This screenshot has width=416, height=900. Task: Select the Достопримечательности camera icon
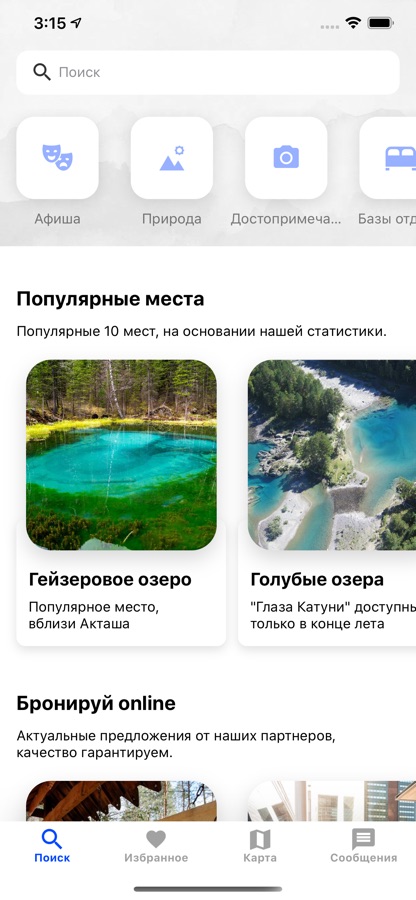point(286,158)
